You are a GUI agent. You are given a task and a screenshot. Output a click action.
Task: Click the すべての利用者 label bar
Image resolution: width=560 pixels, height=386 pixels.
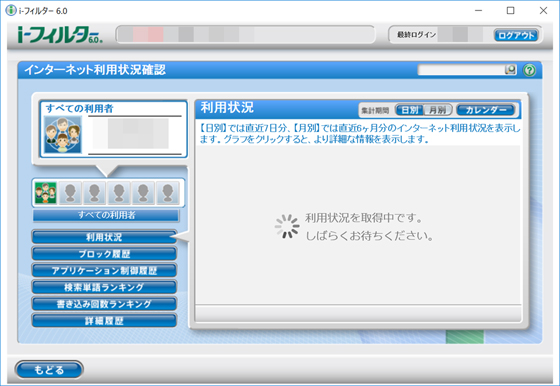106,215
